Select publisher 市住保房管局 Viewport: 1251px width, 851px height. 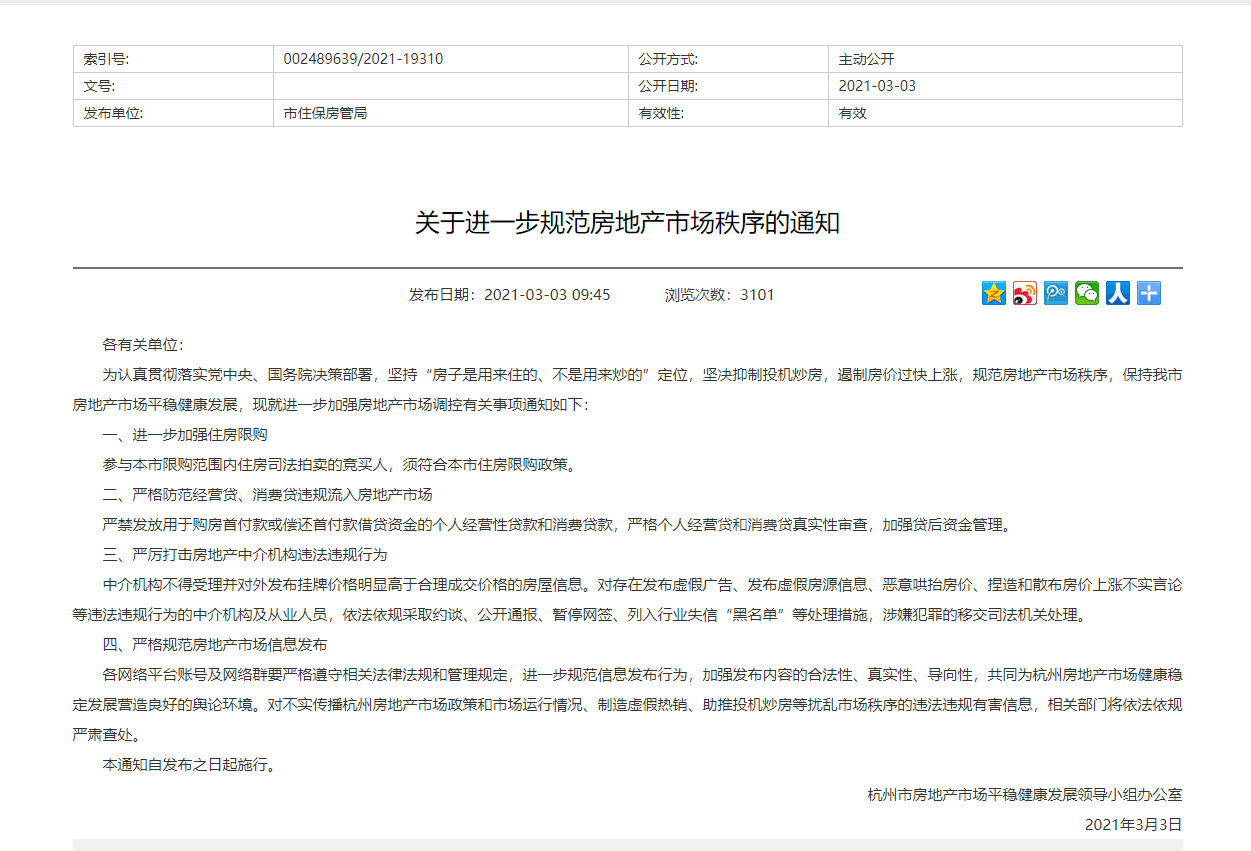coord(325,113)
